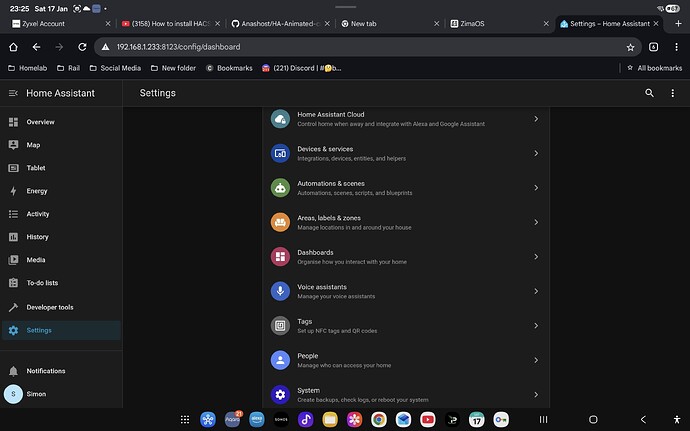Expand Dashboards row chevron

click(x=536, y=257)
